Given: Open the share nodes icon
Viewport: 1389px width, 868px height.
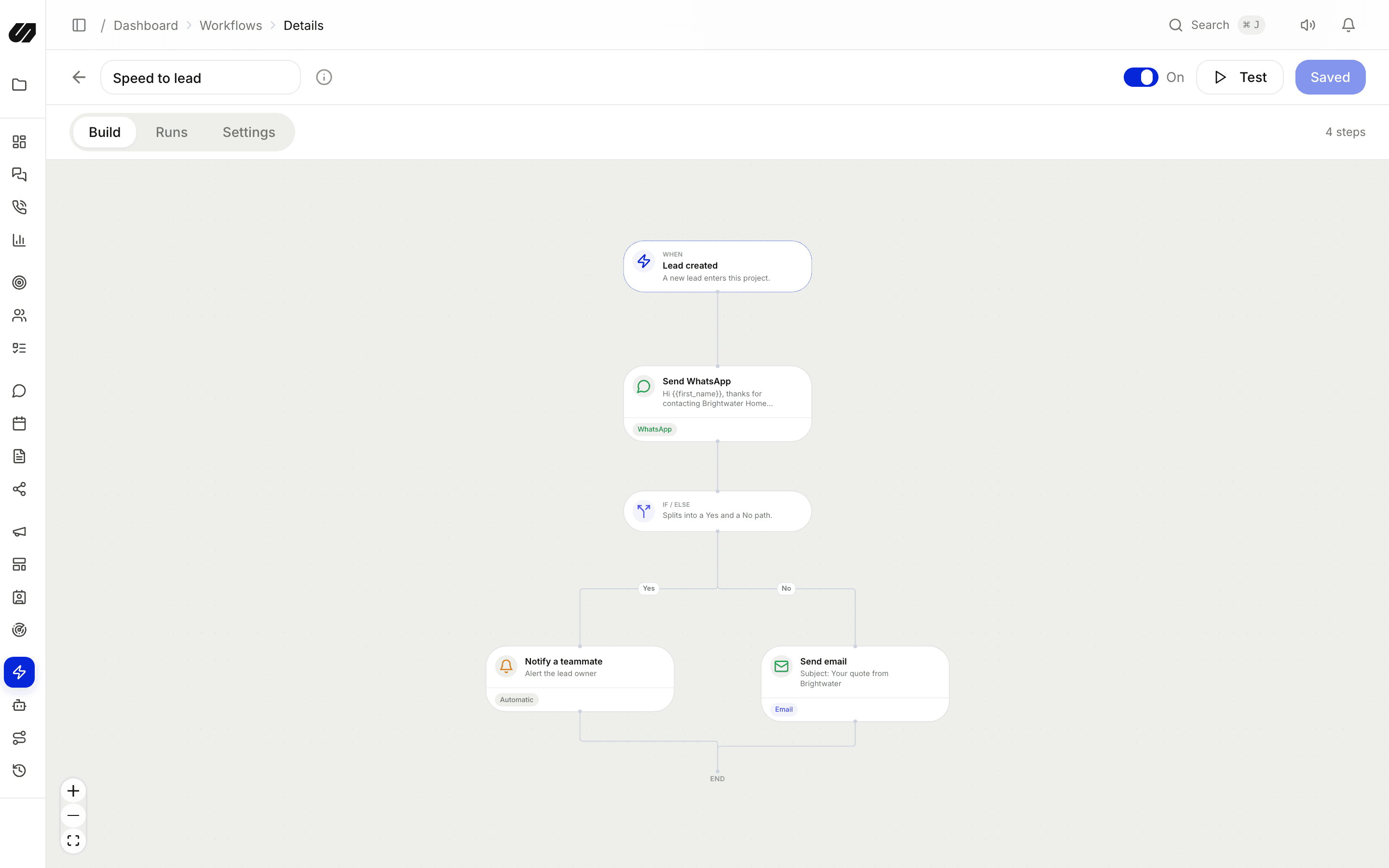Looking at the screenshot, I should tap(19, 489).
